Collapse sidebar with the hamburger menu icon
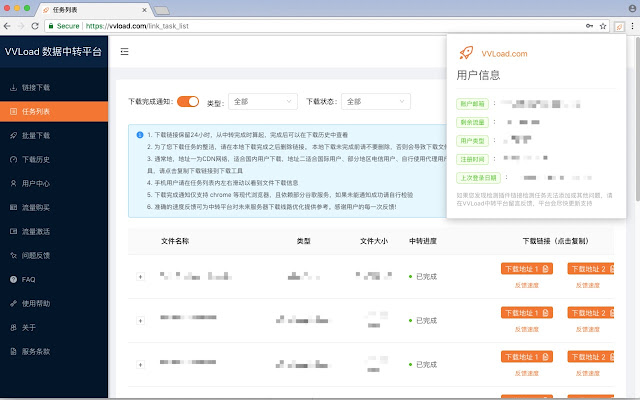 tap(124, 51)
